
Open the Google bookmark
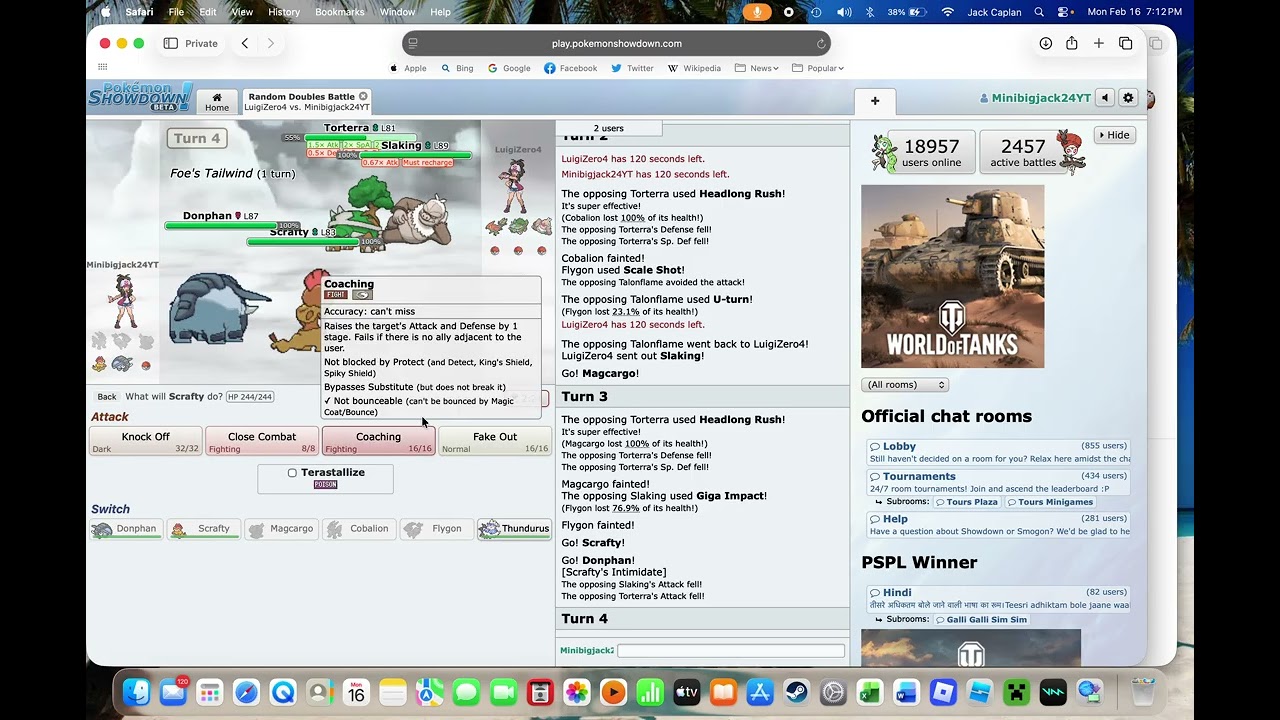click(509, 68)
